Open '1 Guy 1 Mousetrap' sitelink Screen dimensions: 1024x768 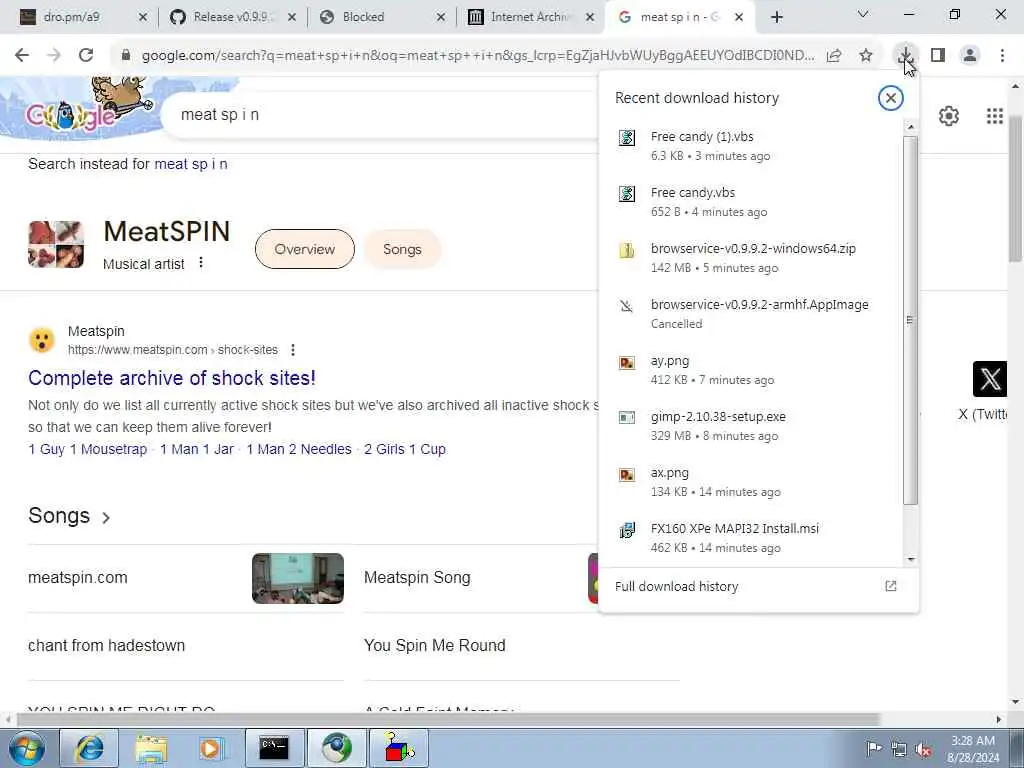(x=88, y=449)
